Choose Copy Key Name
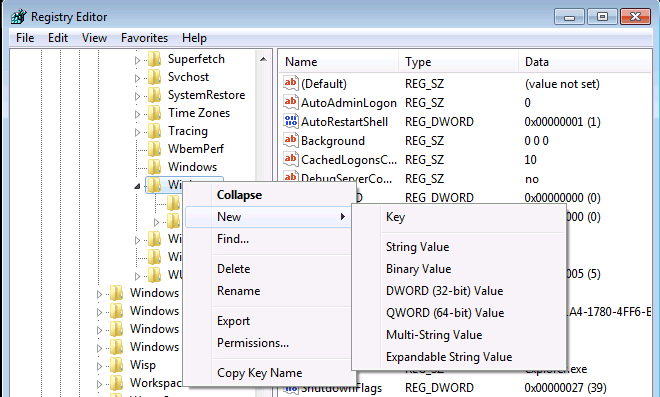 pos(269,373)
